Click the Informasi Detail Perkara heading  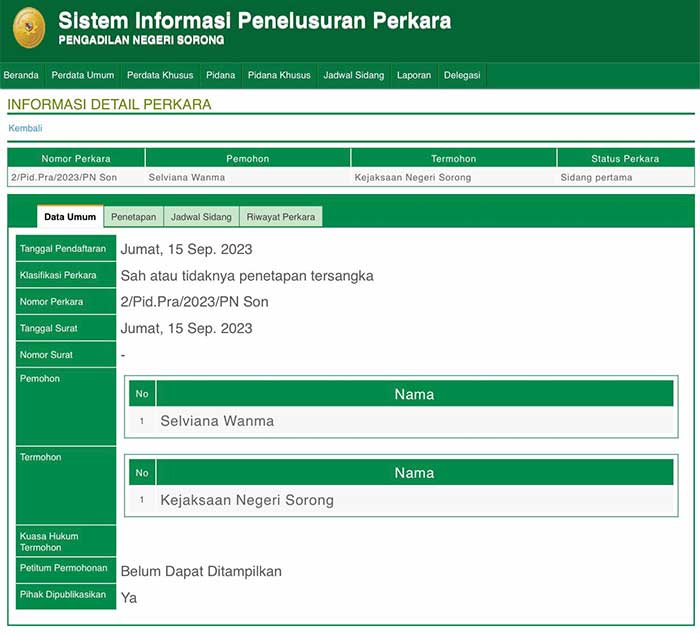109,104
